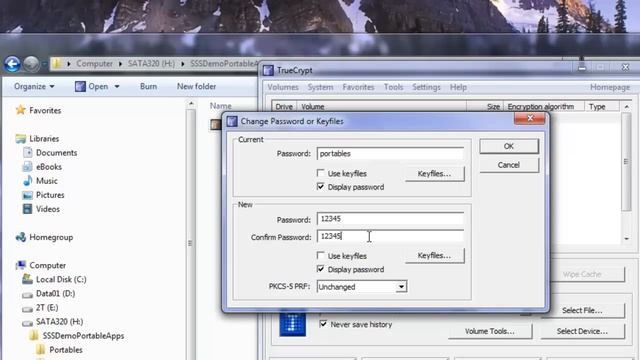Close the Change Password dialog
This screenshot has width=640, height=360.
tap(530, 118)
